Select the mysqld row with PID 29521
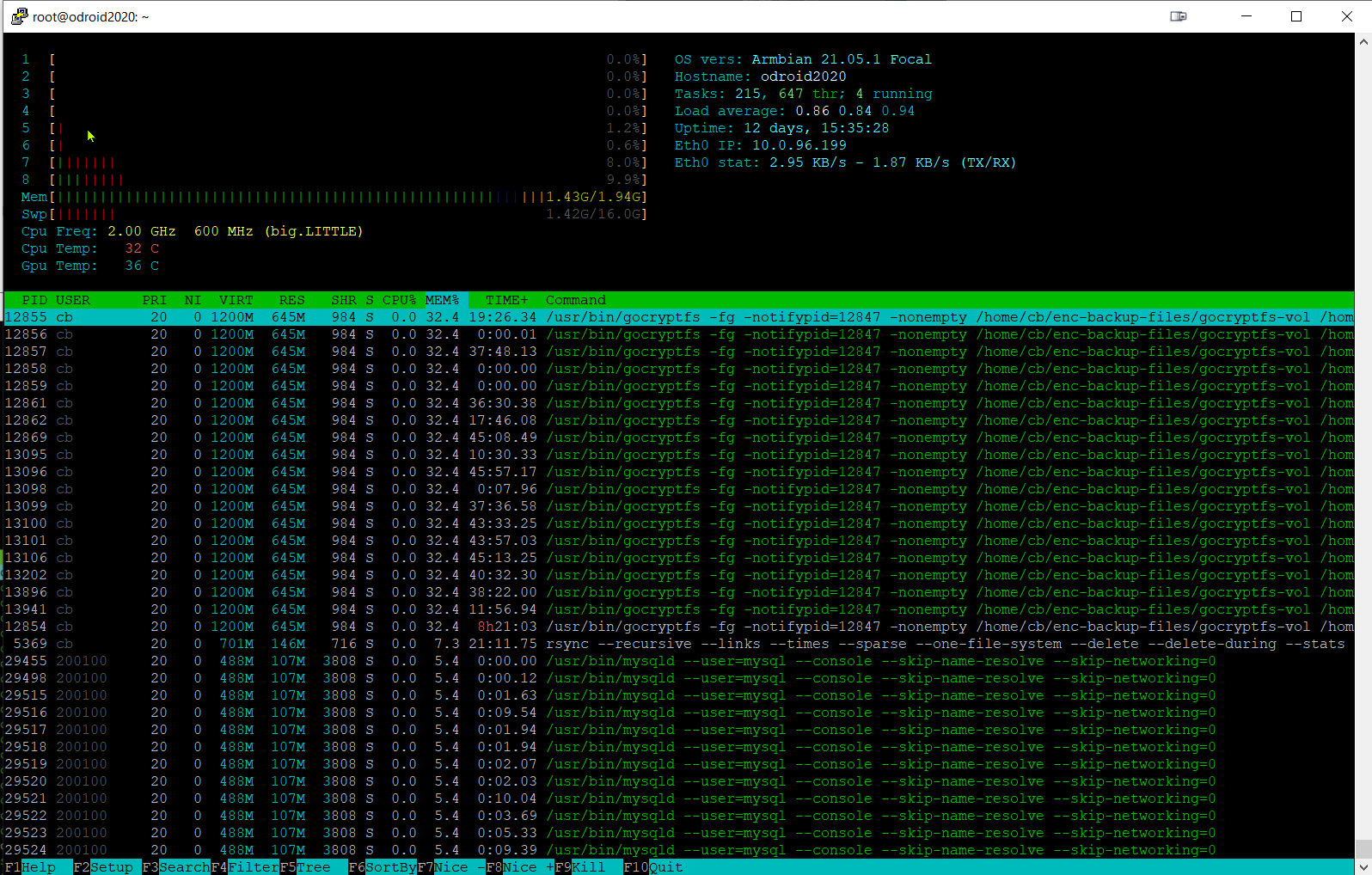 (679, 799)
